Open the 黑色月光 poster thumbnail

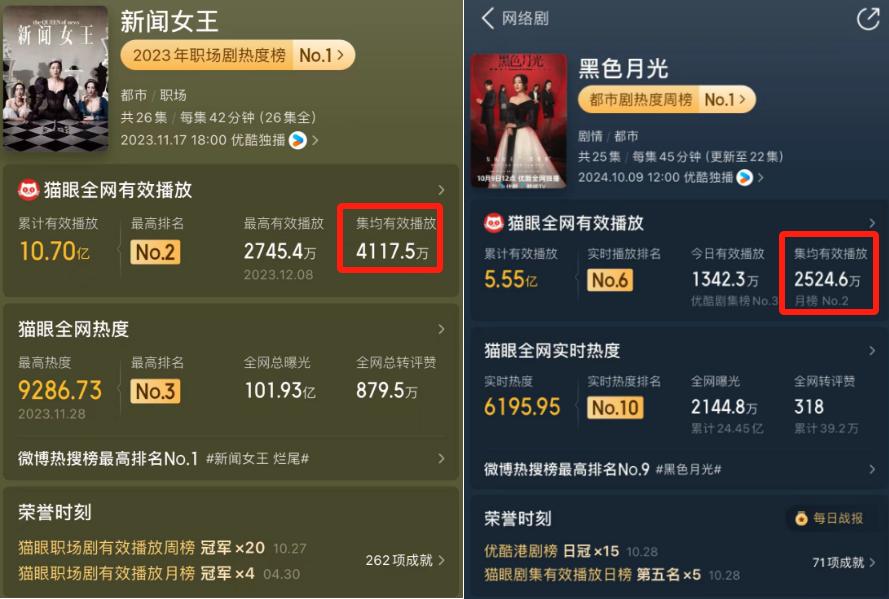[519, 121]
